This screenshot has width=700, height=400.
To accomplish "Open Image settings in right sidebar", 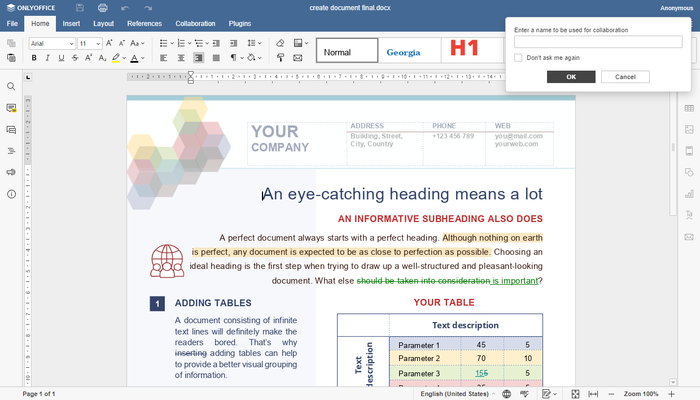I will click(x=689, y=129).
